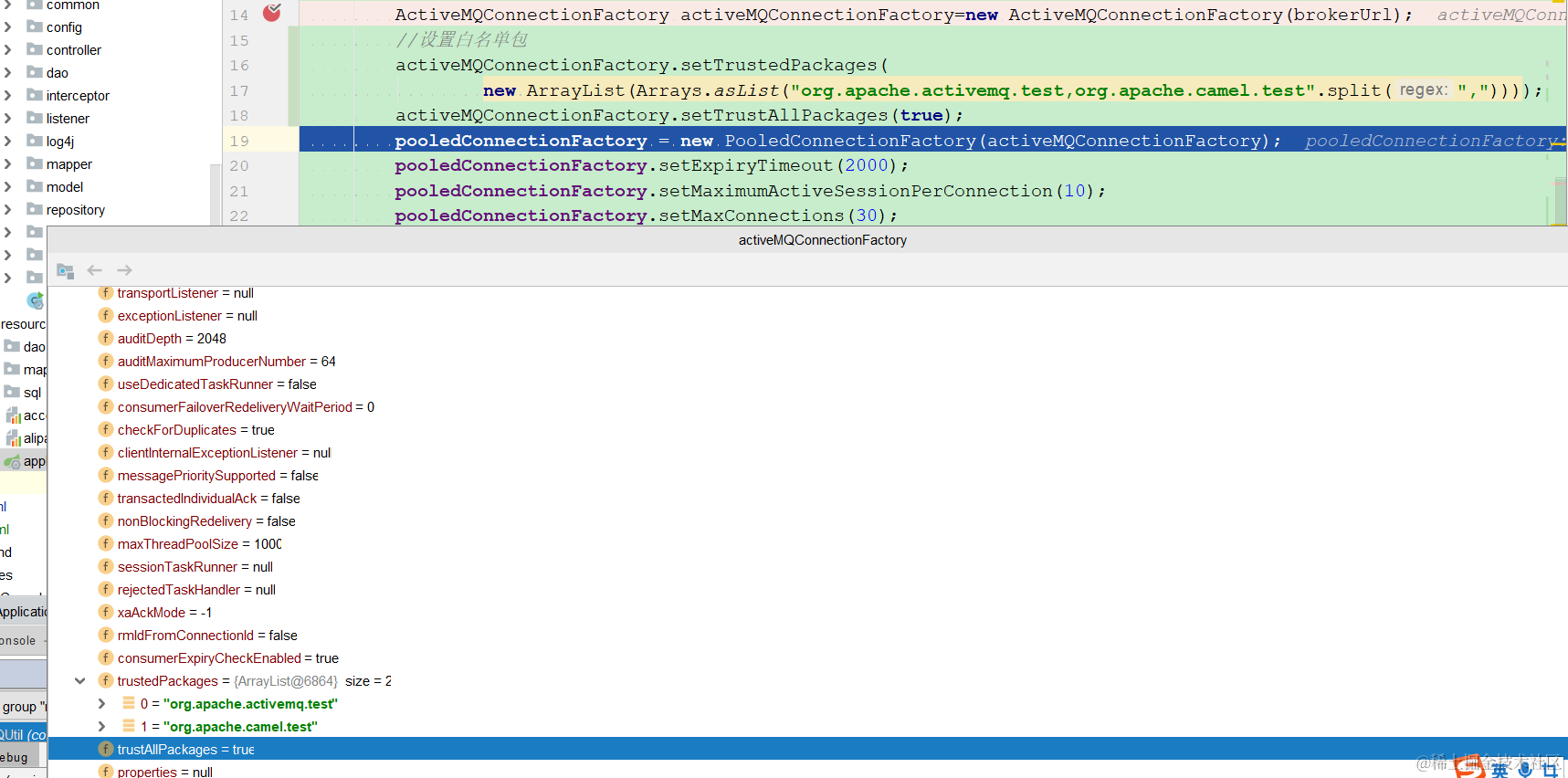
Task: Select transactedIndividualAck = false field
Action: (x=208, y=499)
